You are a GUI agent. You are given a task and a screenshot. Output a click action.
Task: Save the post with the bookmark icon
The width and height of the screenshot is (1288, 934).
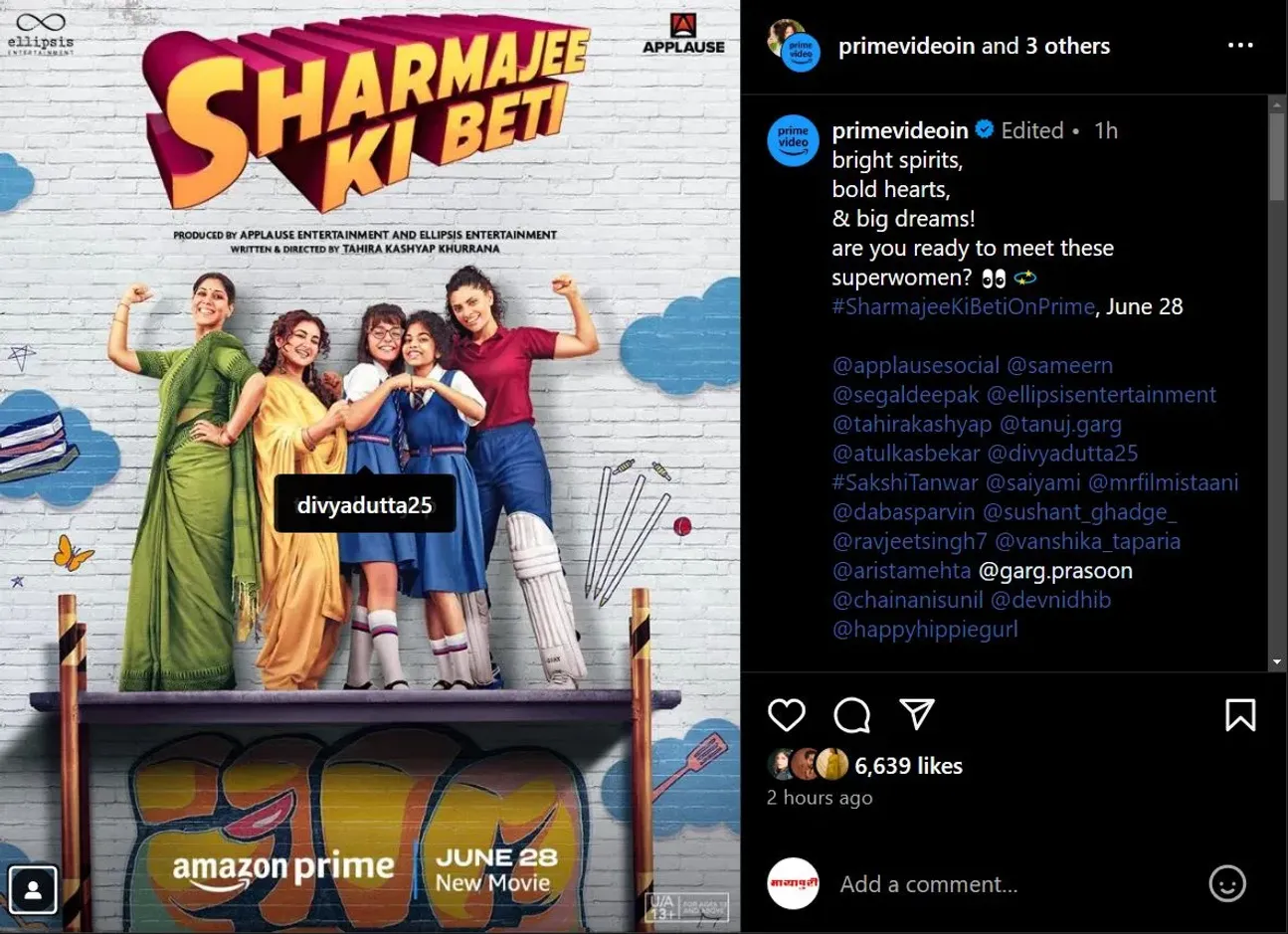point(1240,714)
